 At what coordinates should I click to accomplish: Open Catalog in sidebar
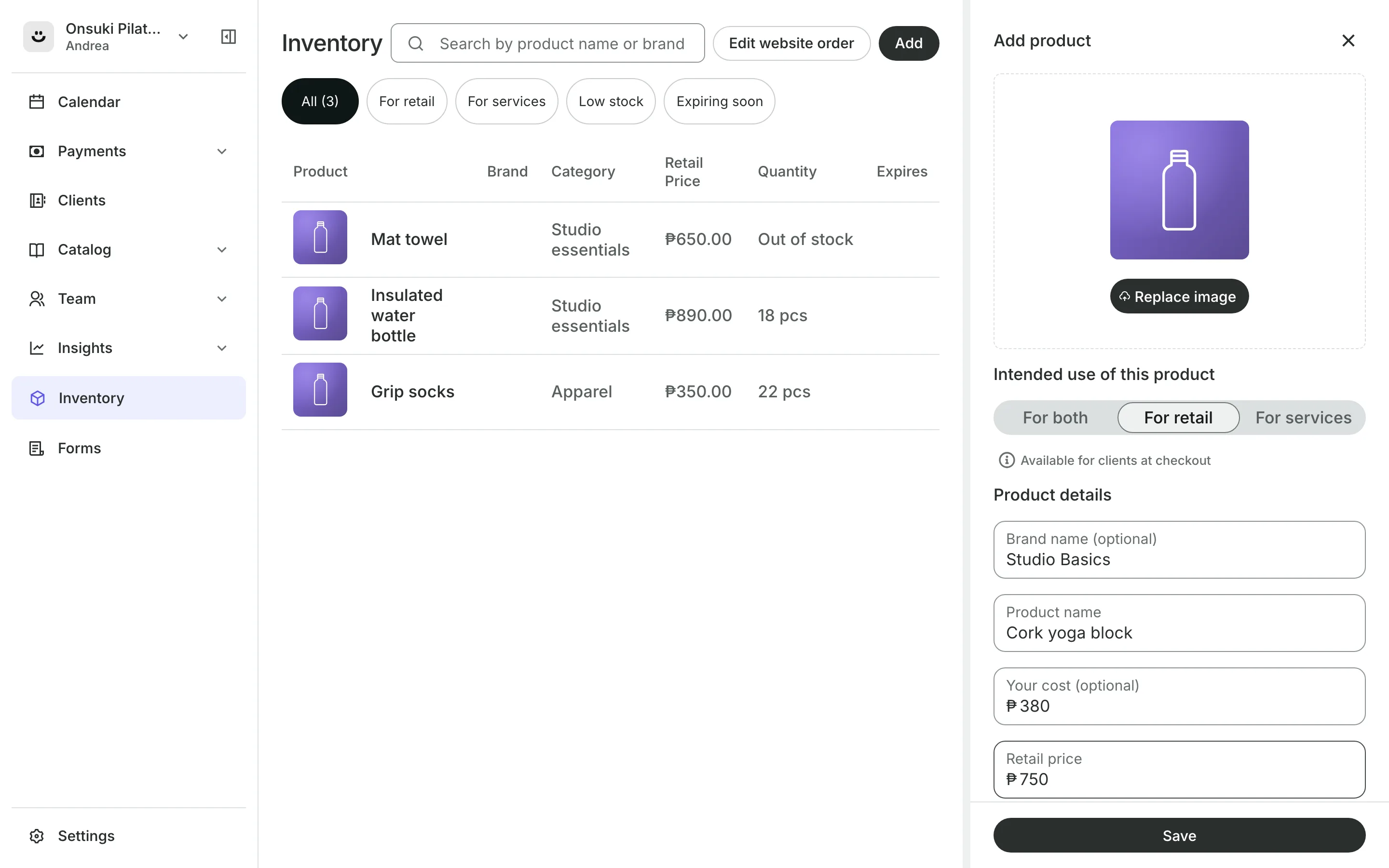(x=129, y=250)
